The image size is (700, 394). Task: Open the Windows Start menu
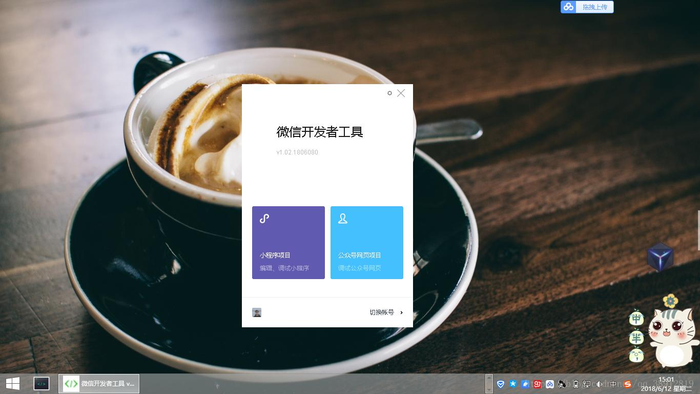[x=12, y=383]
